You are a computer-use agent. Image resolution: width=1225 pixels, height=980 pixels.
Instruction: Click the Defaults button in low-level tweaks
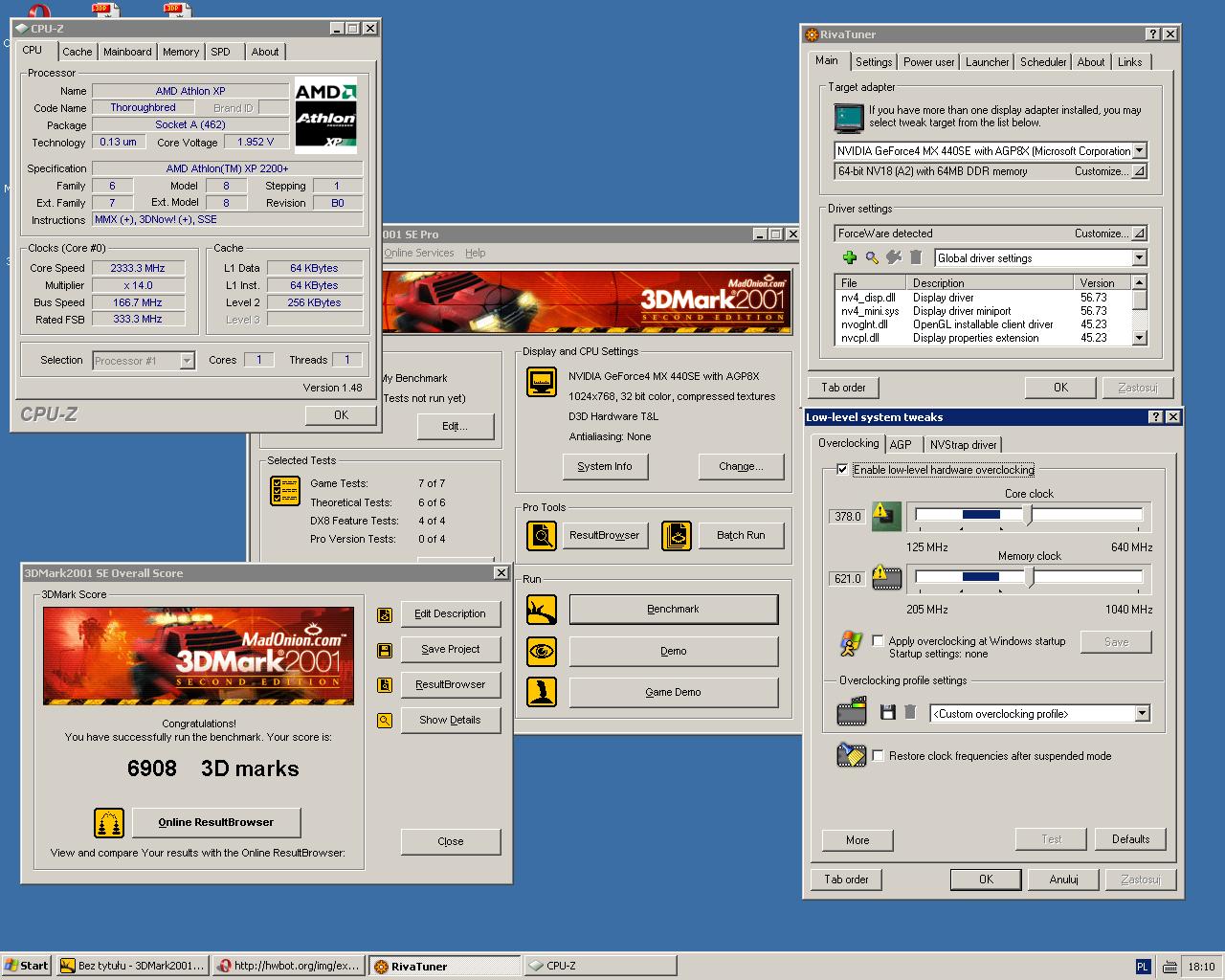(x=1130, y=839)
